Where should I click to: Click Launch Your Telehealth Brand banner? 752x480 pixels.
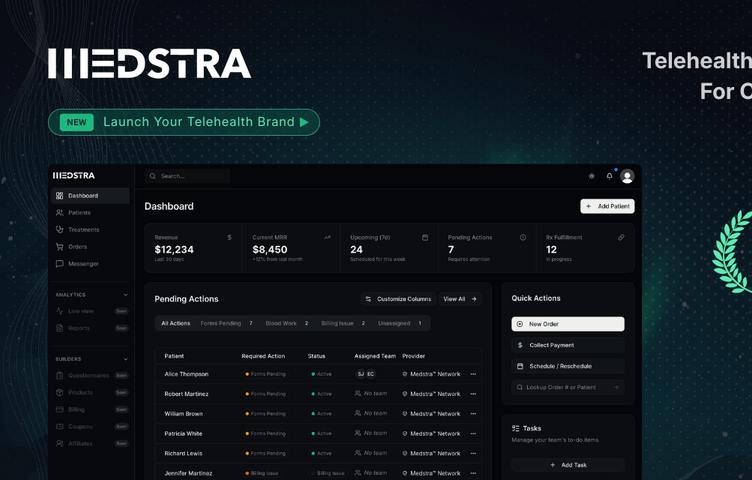[x=184, y=122]
